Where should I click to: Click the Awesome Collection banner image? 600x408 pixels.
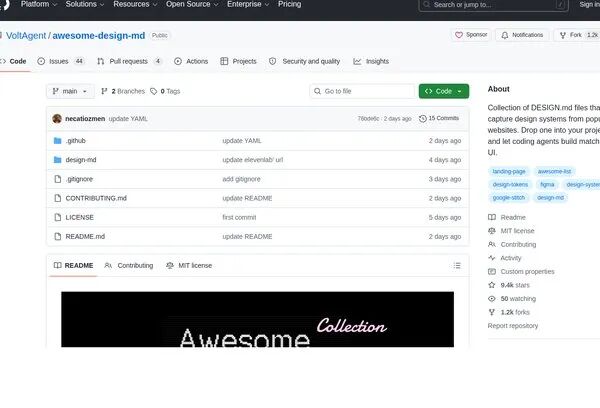click(258, 319)
